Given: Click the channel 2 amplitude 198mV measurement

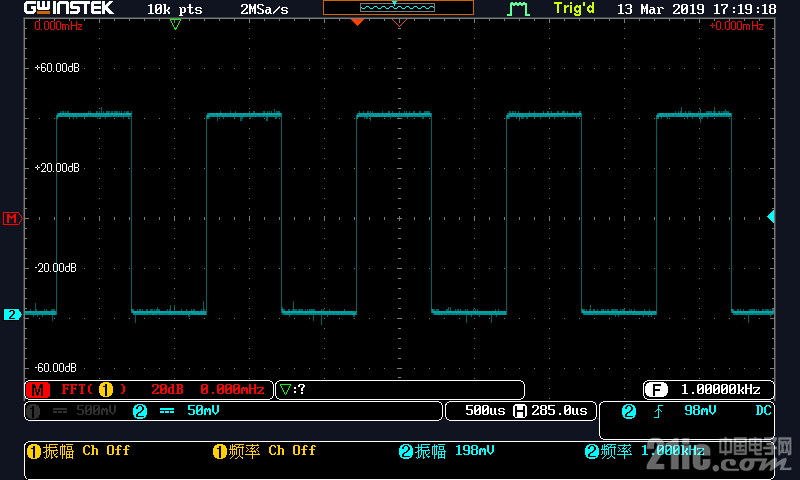Looking at the screenshot, I should click(x=446, y=451).
